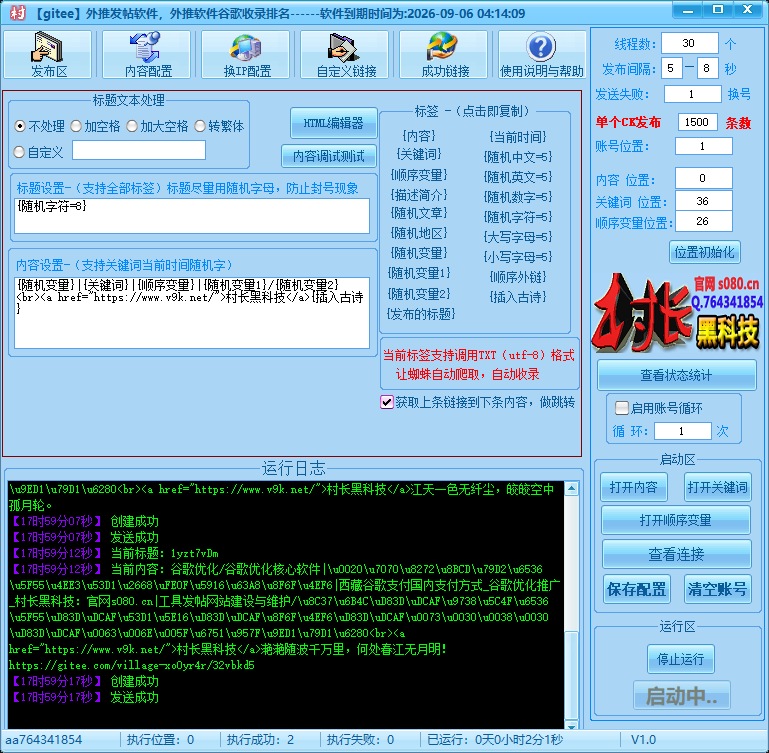Open the 发布区 publish area tab
This screenshot has height=753, width=769.
[48, 54]
